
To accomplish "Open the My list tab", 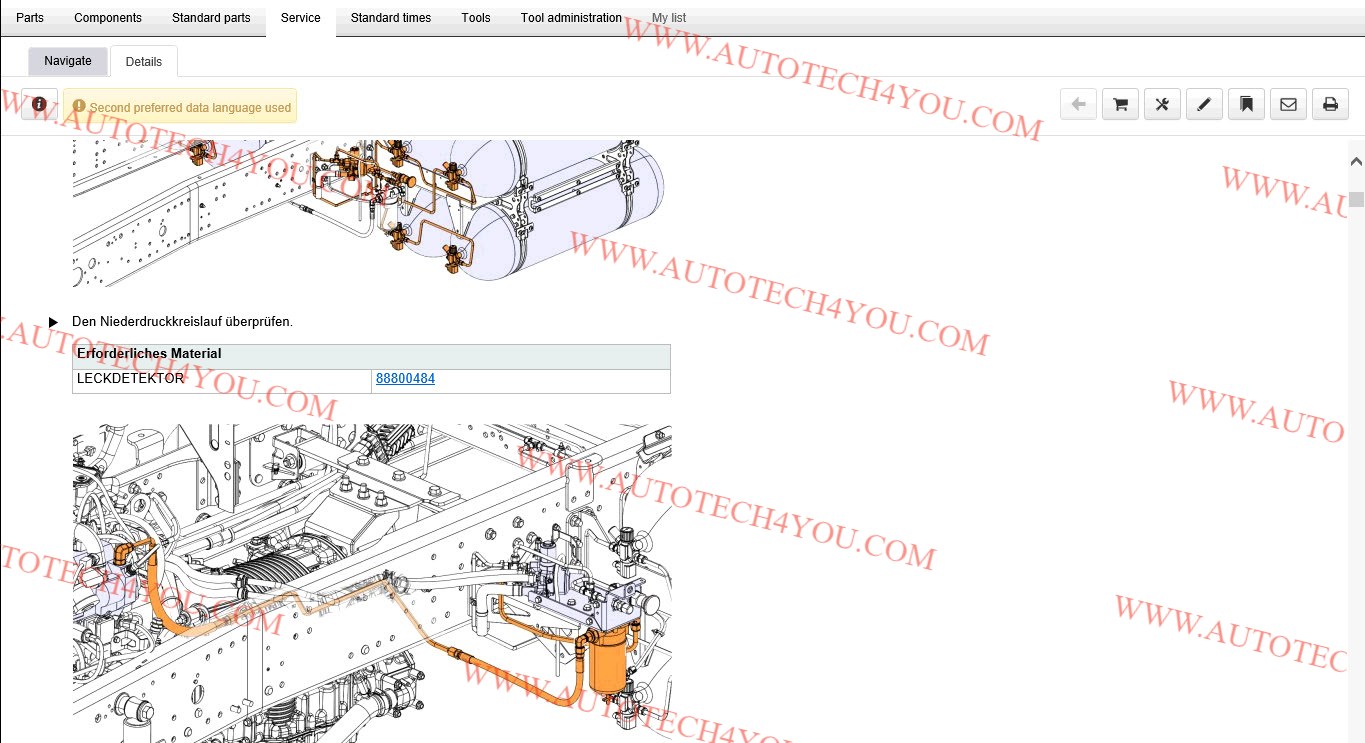I will click(669, 18).
